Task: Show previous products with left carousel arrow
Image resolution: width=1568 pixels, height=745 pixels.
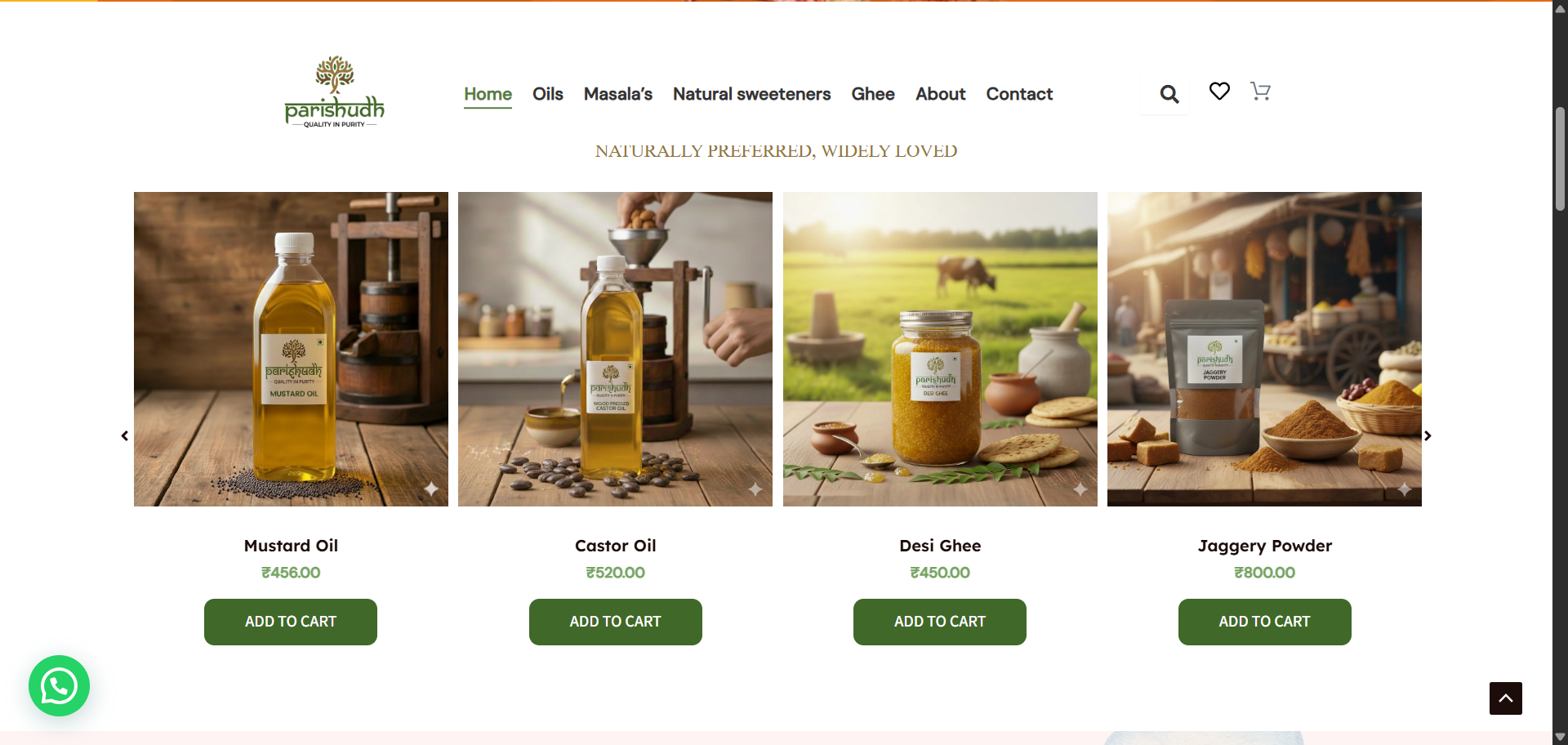Action: (x=125, y=436)
